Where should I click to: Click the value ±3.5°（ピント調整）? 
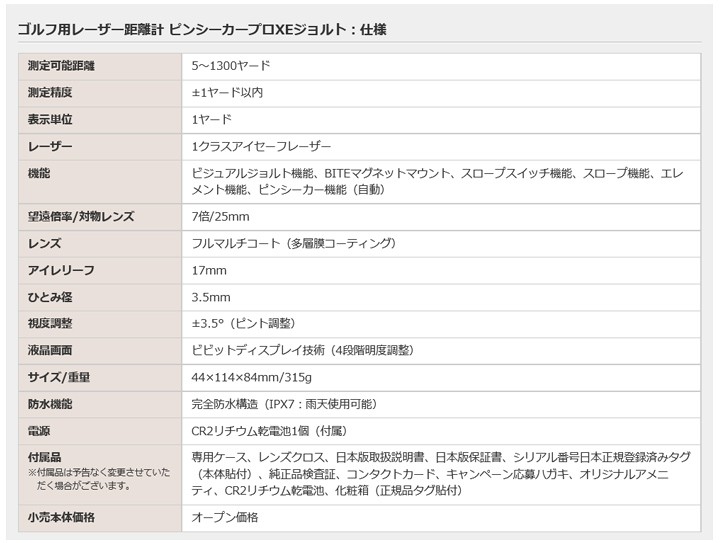pos(244,324)
